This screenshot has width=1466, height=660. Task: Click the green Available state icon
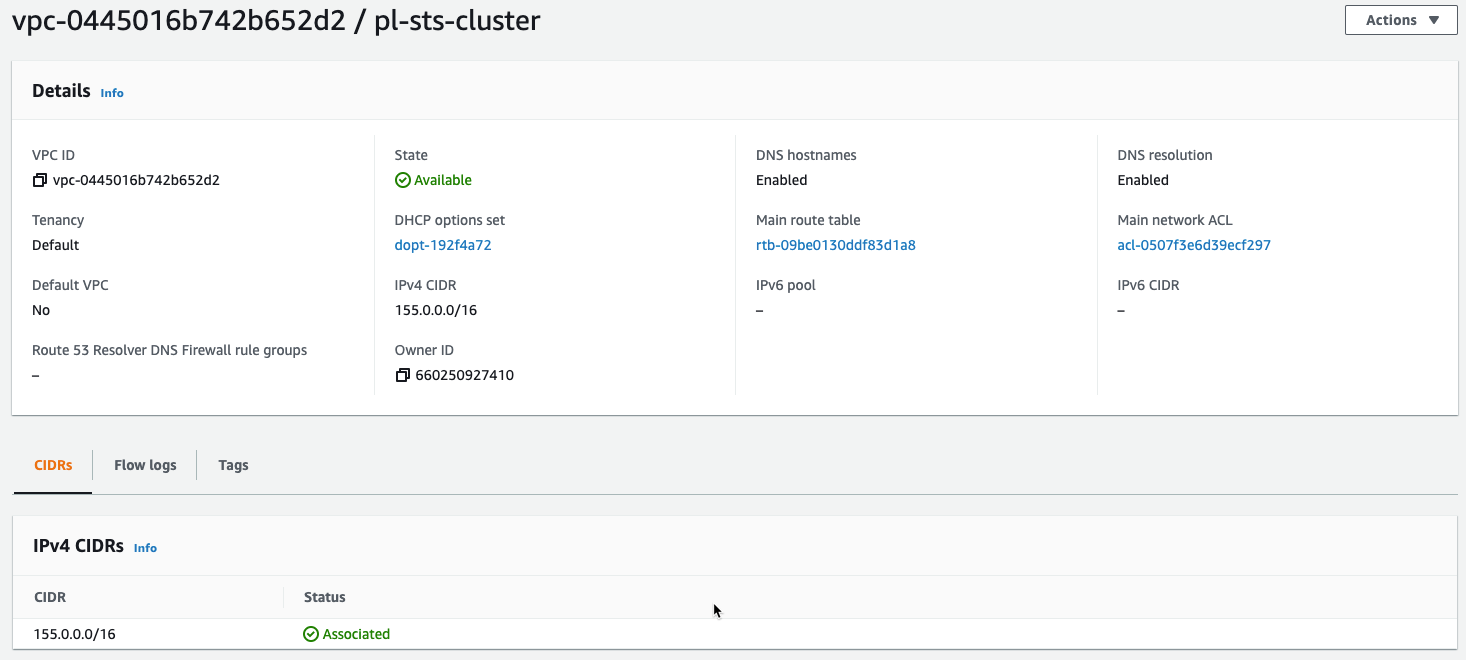coord(402,180)
